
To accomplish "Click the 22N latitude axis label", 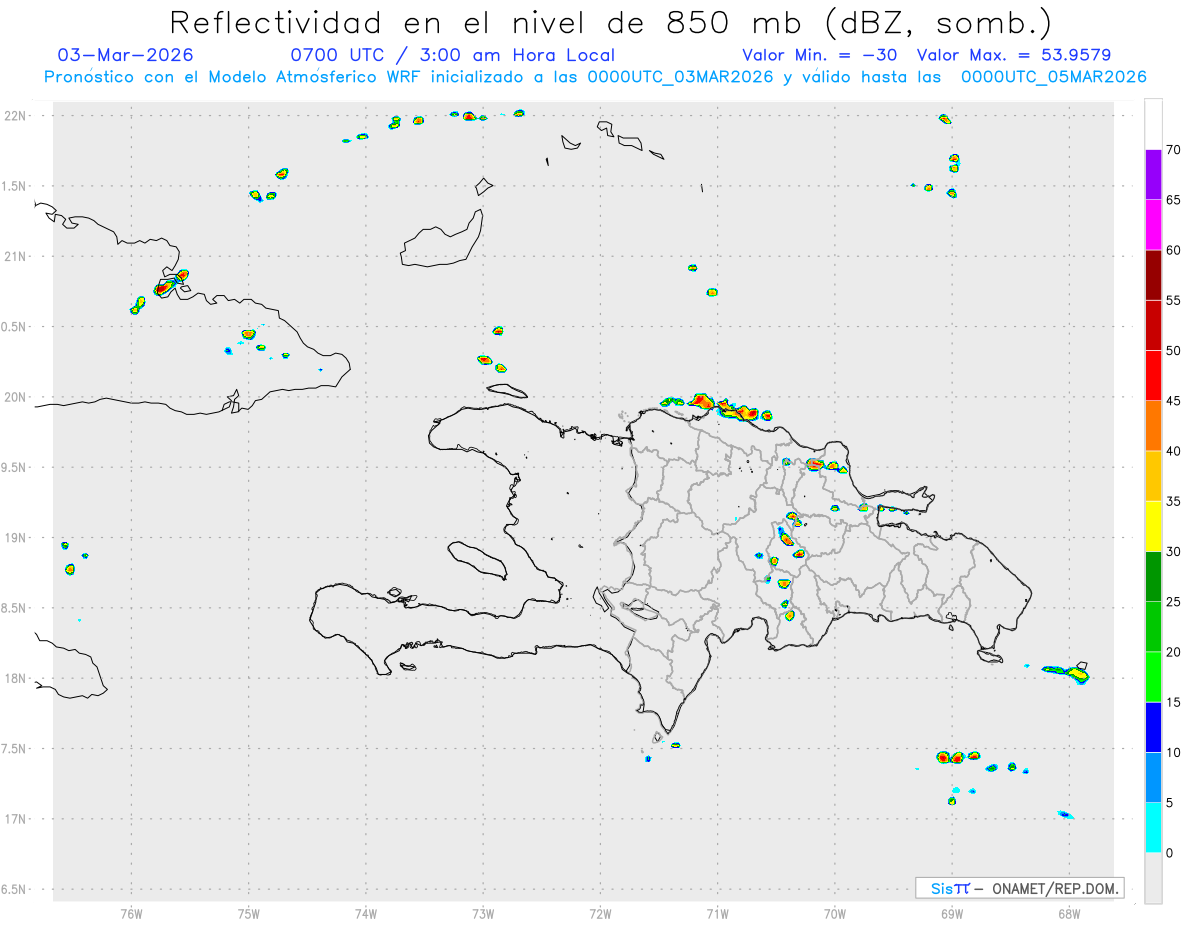I will pos(18,116).
